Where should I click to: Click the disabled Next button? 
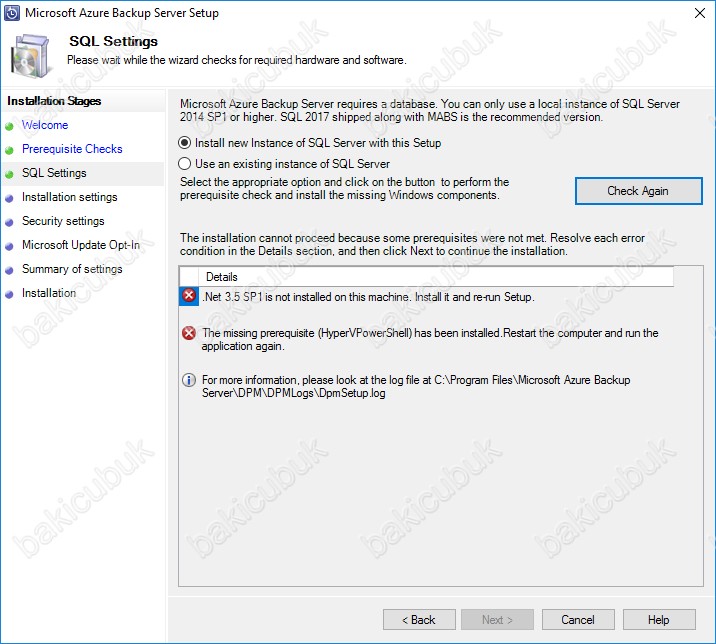[497, 620]
